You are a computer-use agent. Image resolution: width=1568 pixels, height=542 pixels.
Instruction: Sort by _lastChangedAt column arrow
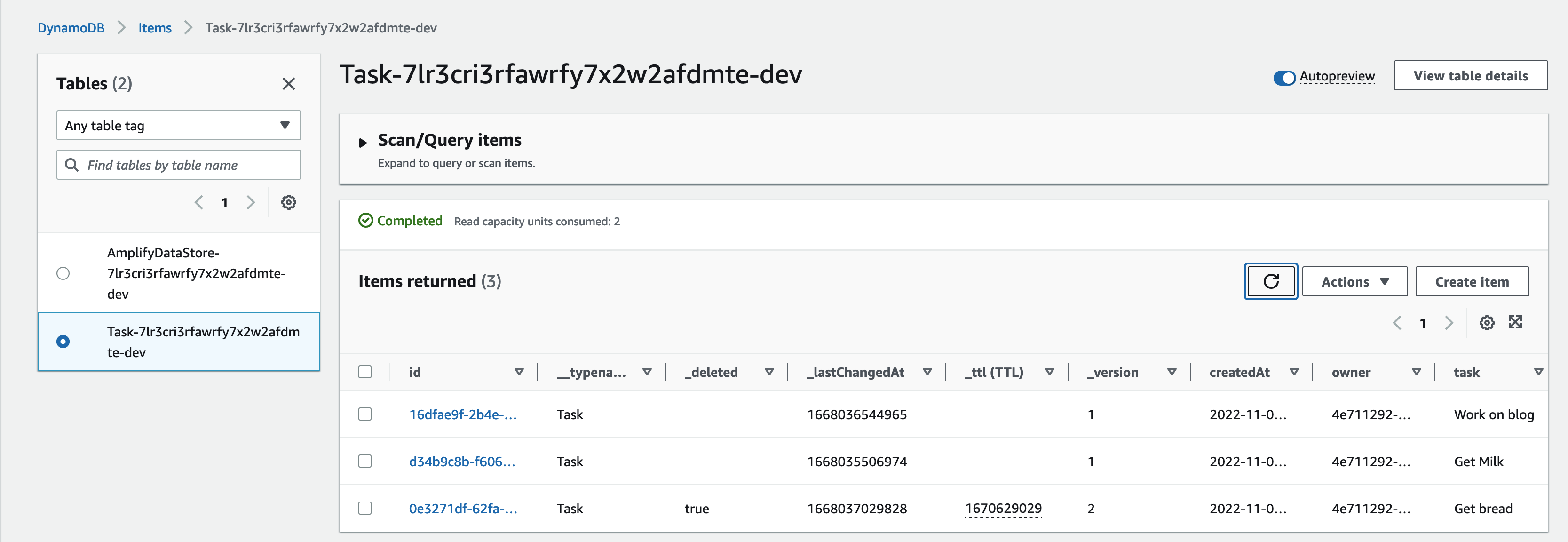click(927, 372)
